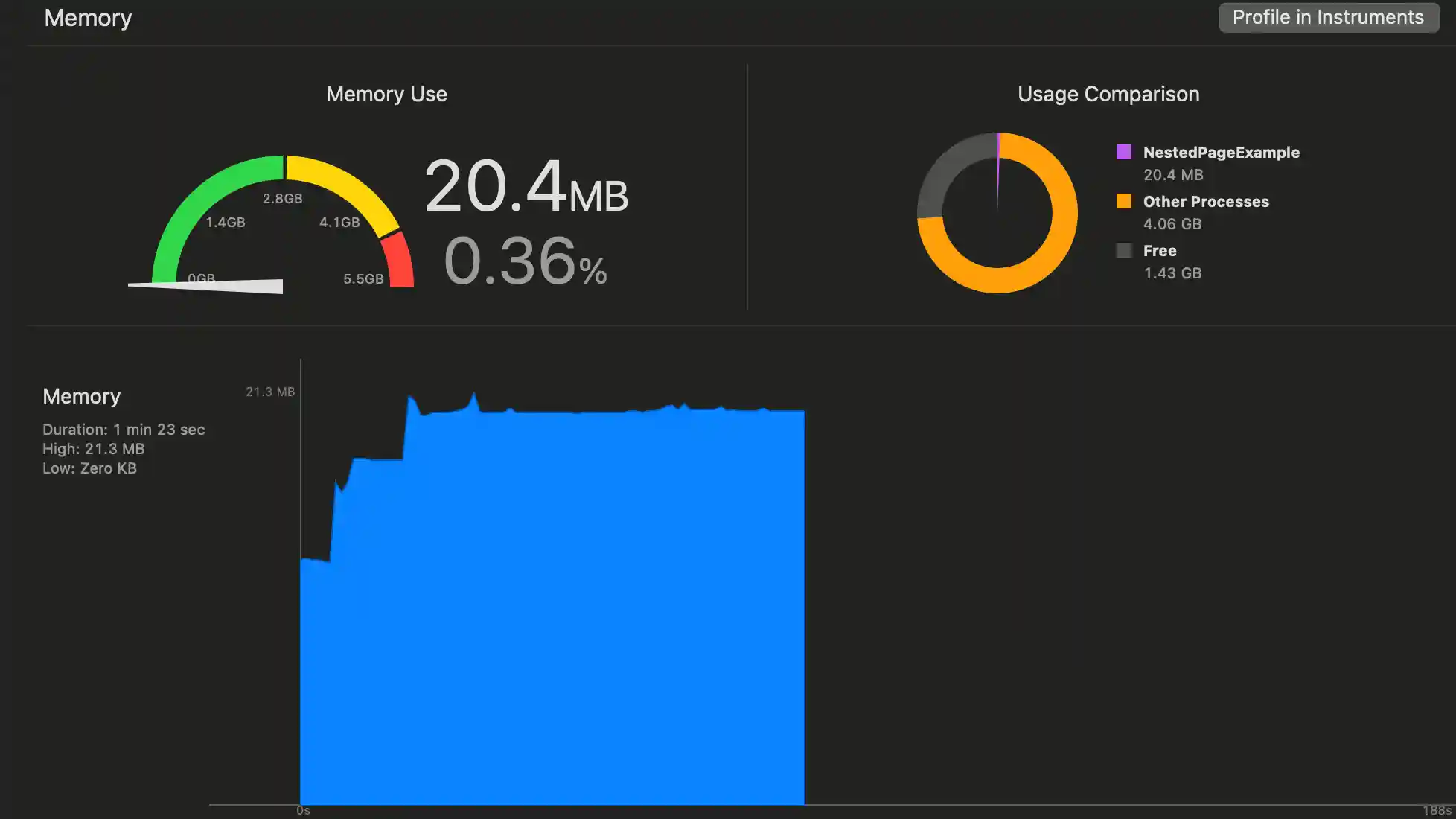Click the gray Free legend swatch
The height and width of the screenshot is (819, 1456).
pyautogui.click(x=1124, y=251)
